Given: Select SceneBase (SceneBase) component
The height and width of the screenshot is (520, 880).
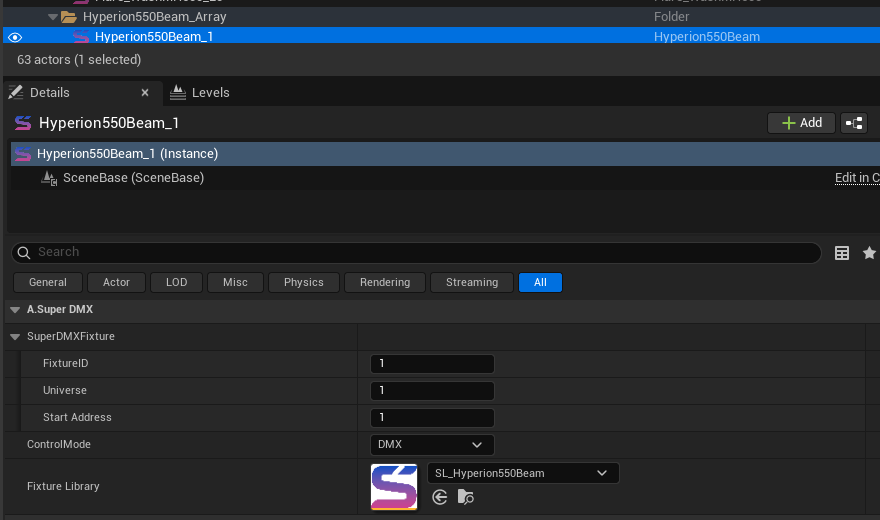Looking at the screenshot, I should (445, 178).
